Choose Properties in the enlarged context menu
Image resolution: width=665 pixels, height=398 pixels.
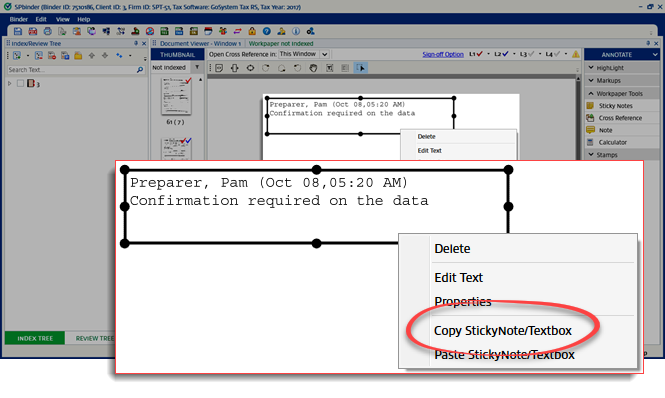(x=463, y=302)
